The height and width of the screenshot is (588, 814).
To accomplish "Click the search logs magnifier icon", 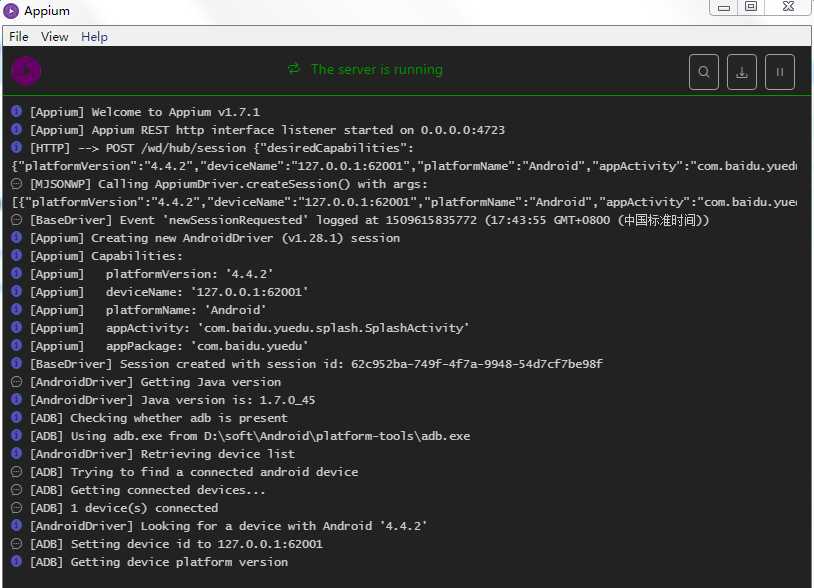I will coord(704,72).
